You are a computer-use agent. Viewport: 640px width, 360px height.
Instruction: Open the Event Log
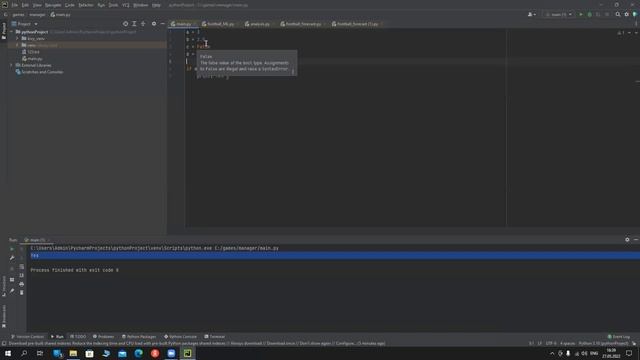[x=619, y=337]
